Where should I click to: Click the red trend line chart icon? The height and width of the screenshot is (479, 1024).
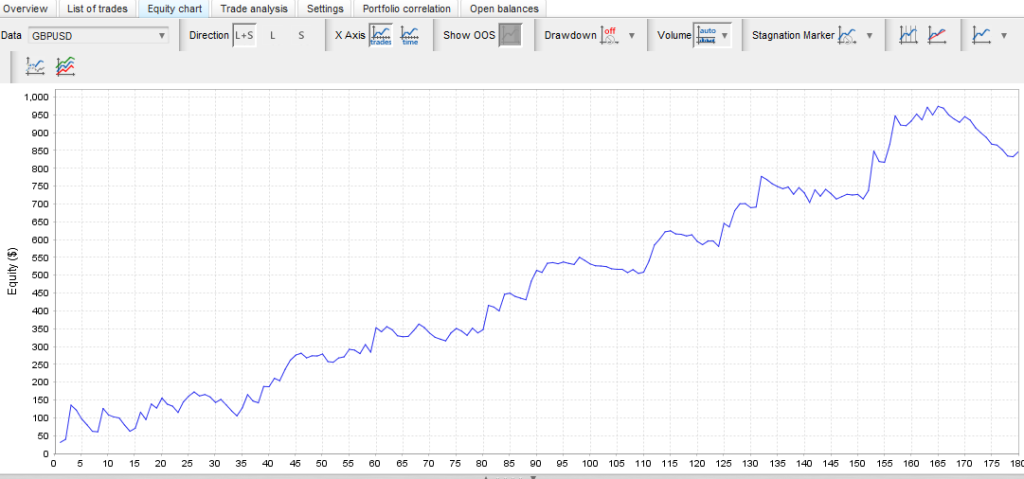point(937,35)
